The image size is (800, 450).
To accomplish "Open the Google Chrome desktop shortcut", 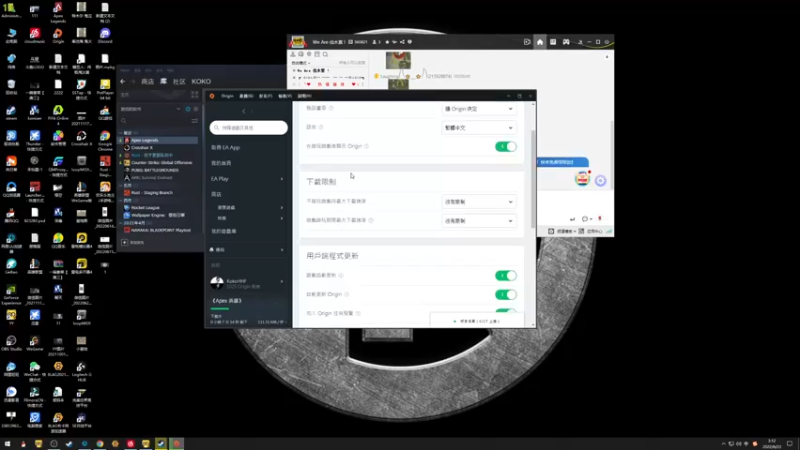I will point(105,139).
